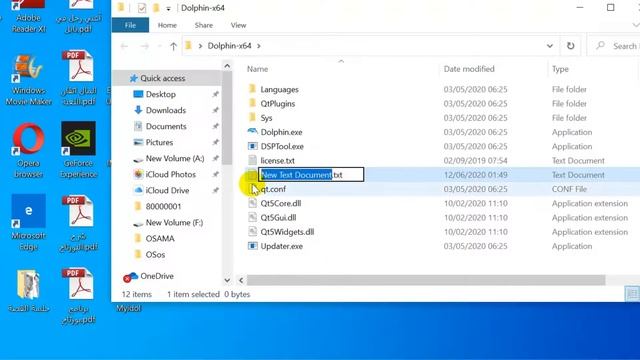Click New Folder icon in title bar
The height and width of the screenshot is (360, 640).
click(156, 8)
